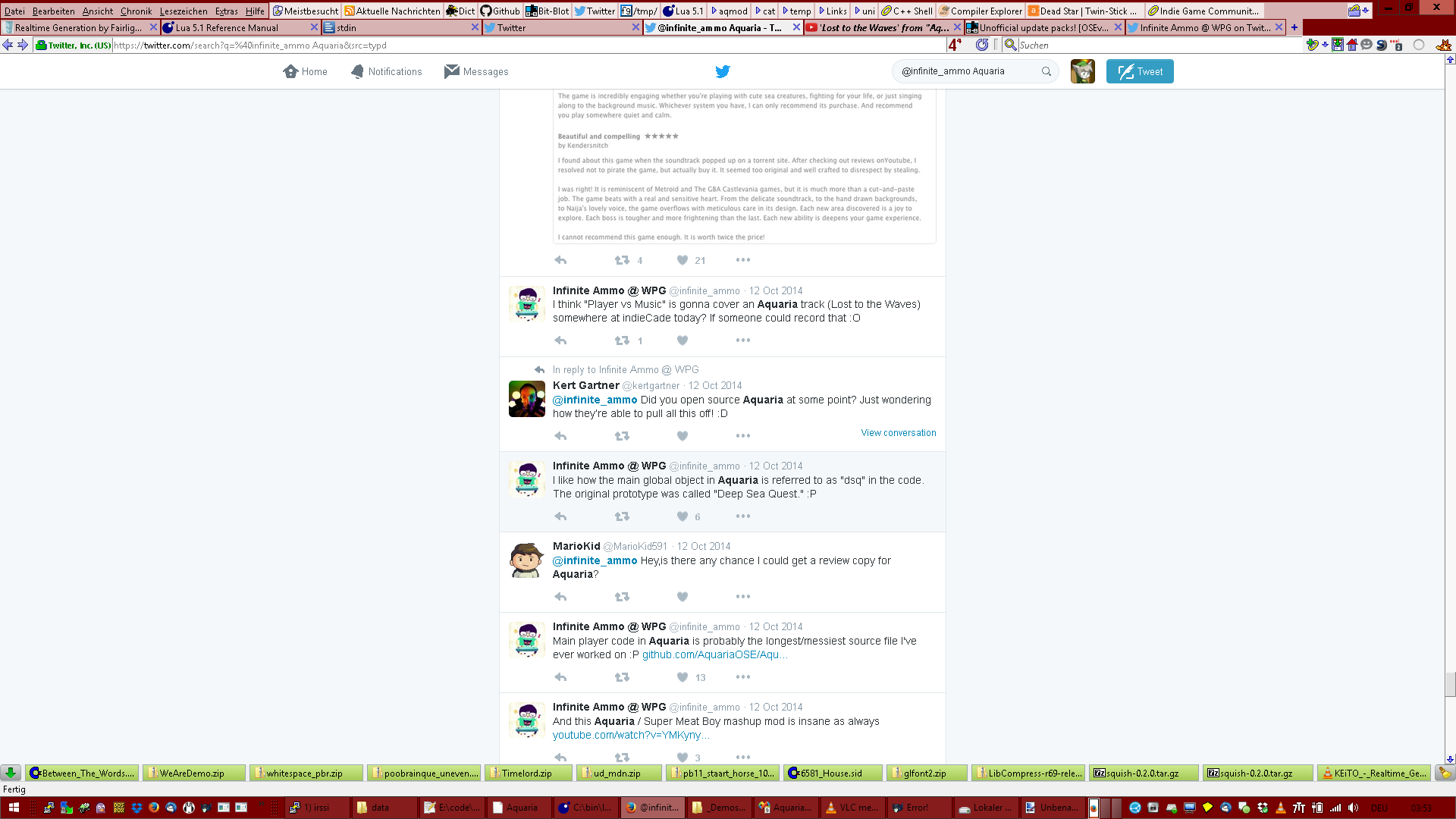Close the Realtime Generation tab

pyautogui.click(x=153, y=27)
